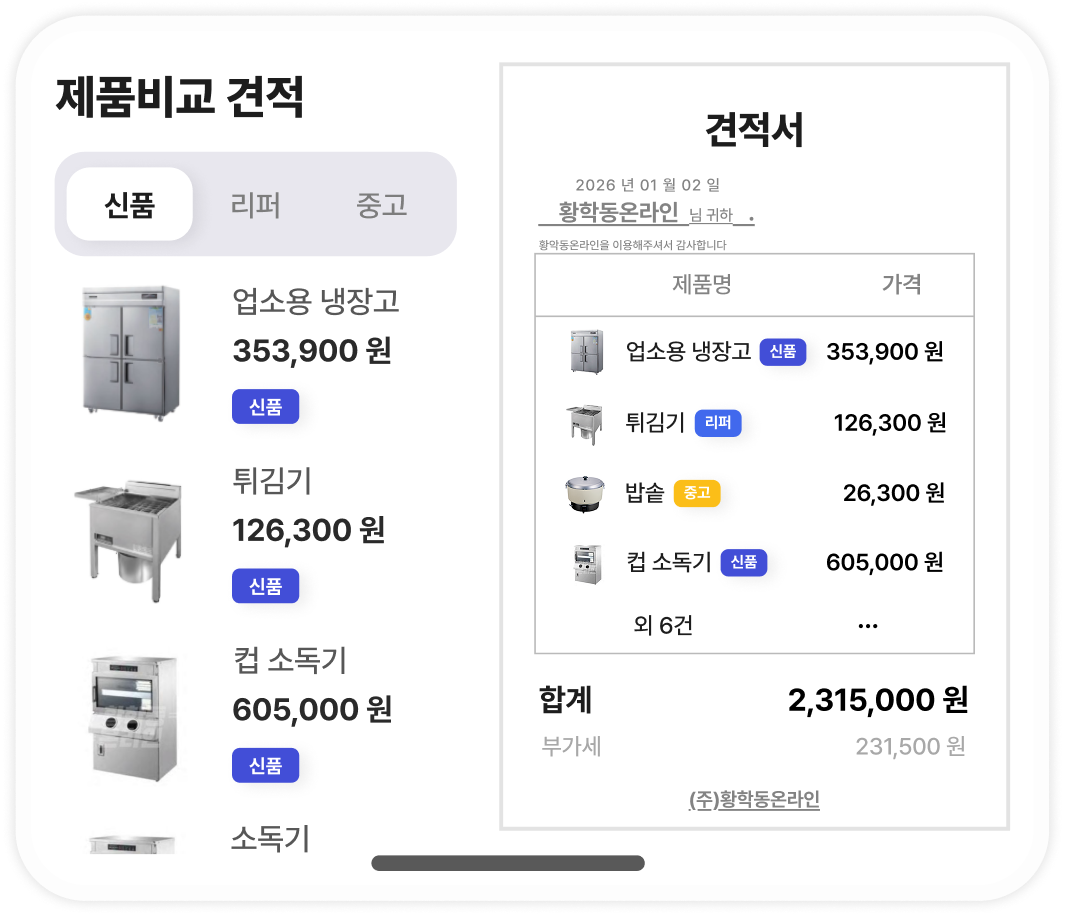Screen dimensions: 1065x917
Task: Toggle the 신품 badge under 업소용 냉장고
Action: 265,406
